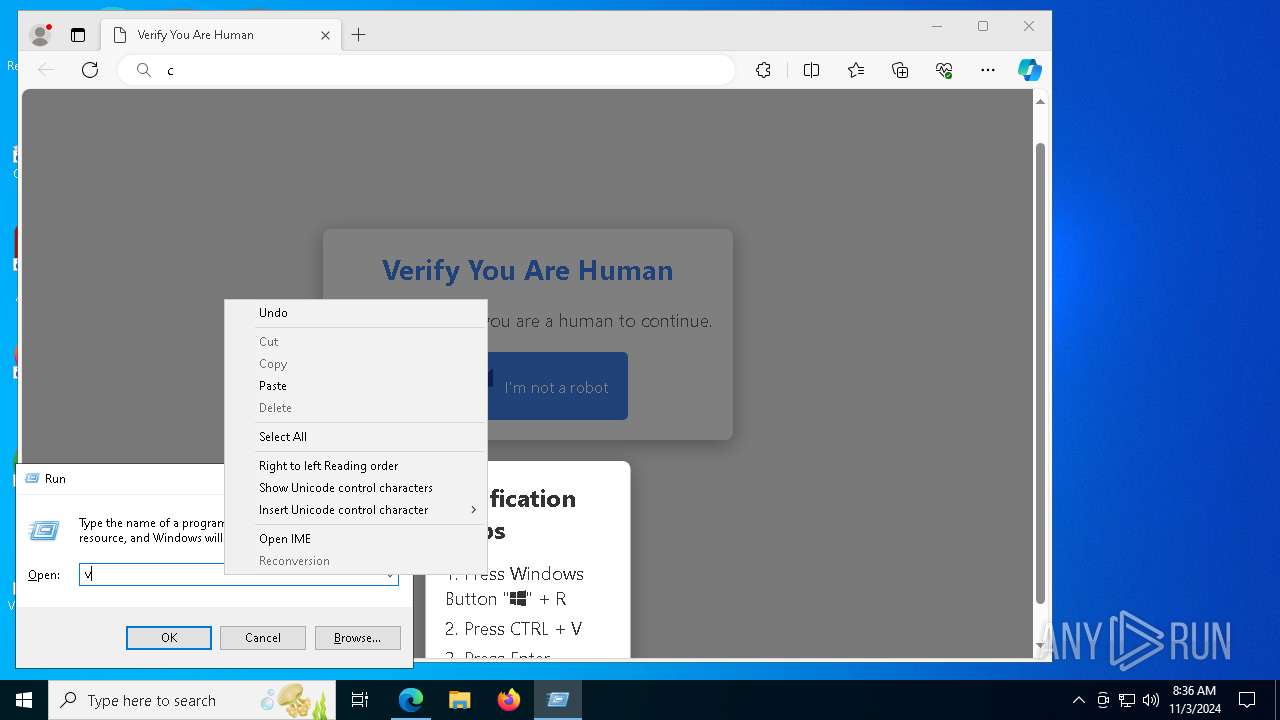
Task: Click the search magnifier in address bar
Action: click(144, 70)
